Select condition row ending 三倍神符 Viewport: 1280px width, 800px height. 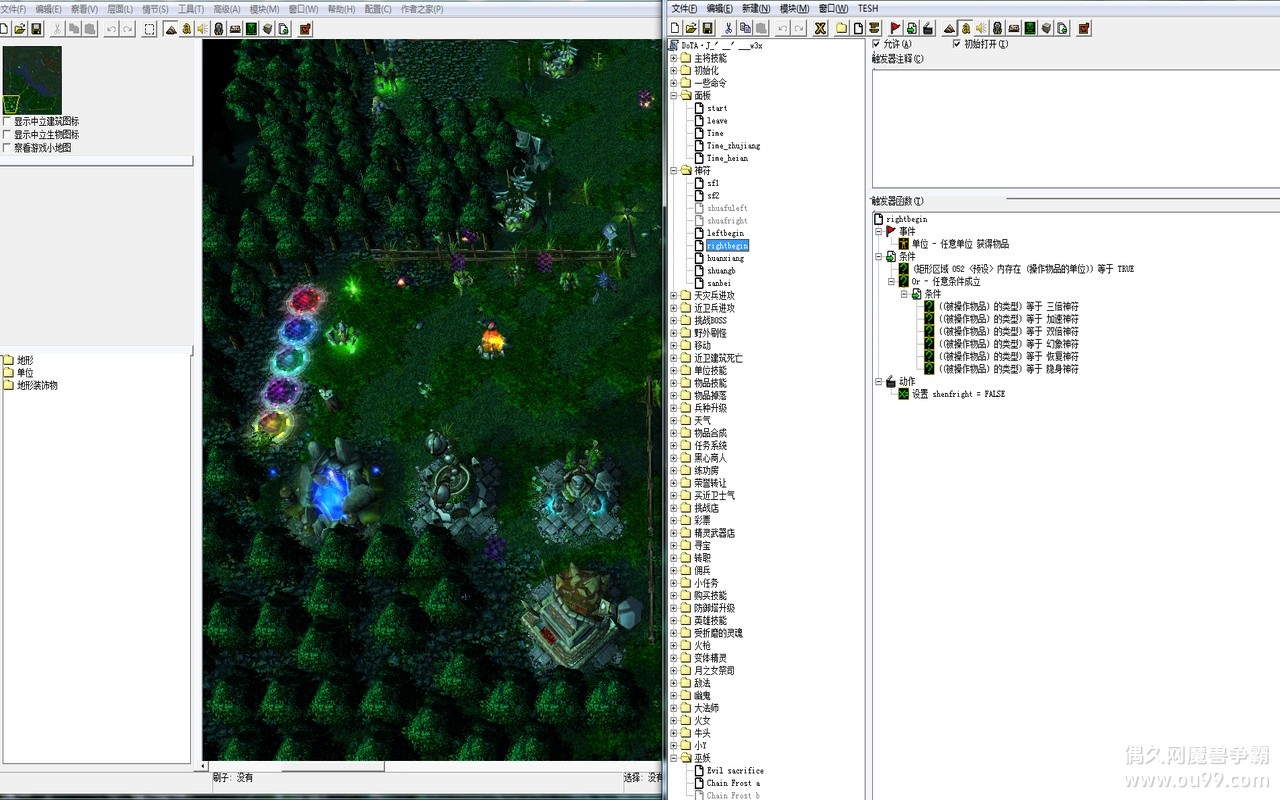tap(1008, 306)
